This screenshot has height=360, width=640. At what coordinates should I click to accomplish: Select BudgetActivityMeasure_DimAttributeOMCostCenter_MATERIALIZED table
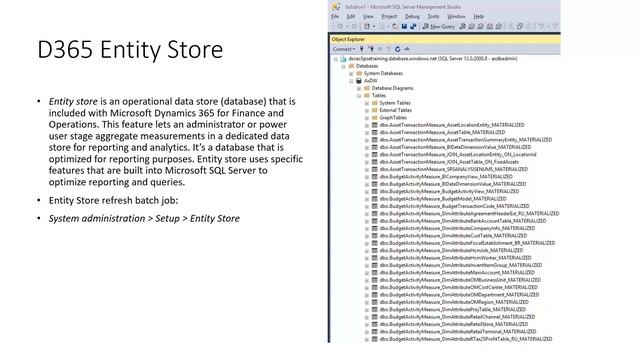click(x=459, y=287)
